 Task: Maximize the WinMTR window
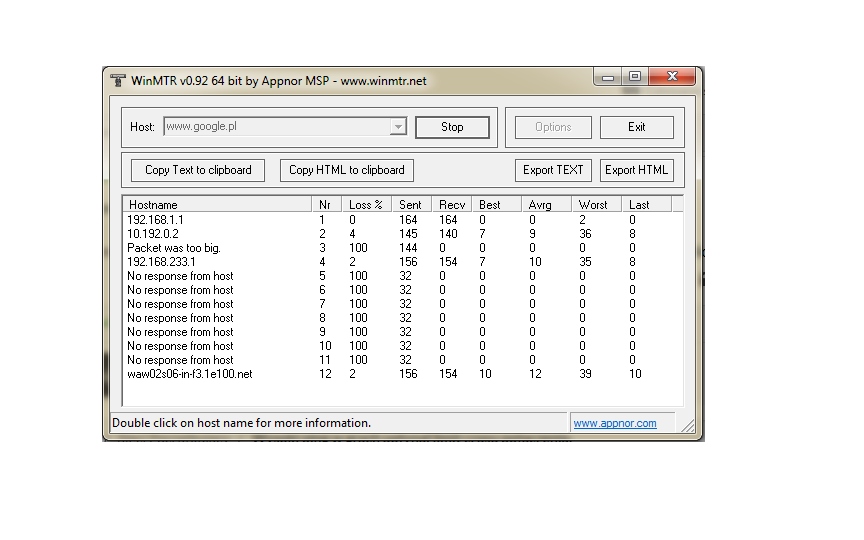tap(635, 77)
